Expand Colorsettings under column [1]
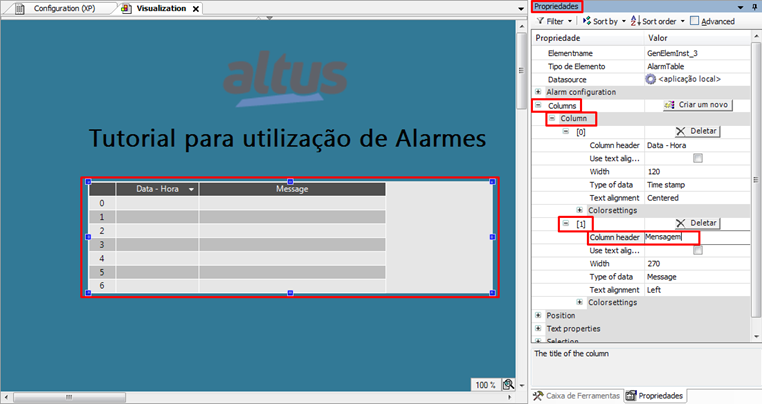Viewport: 762px width, 404px height. 579,302
